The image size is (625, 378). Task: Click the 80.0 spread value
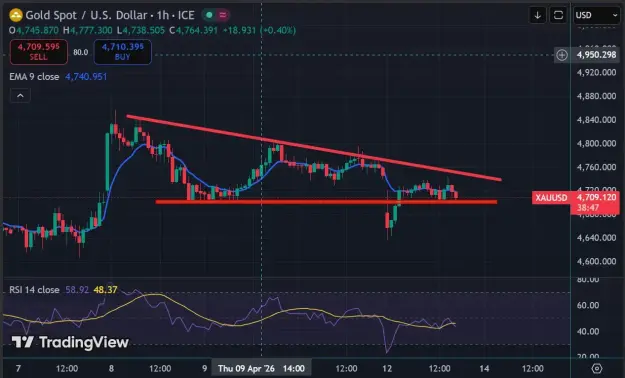pyautogui.click(x=81, y=52)
